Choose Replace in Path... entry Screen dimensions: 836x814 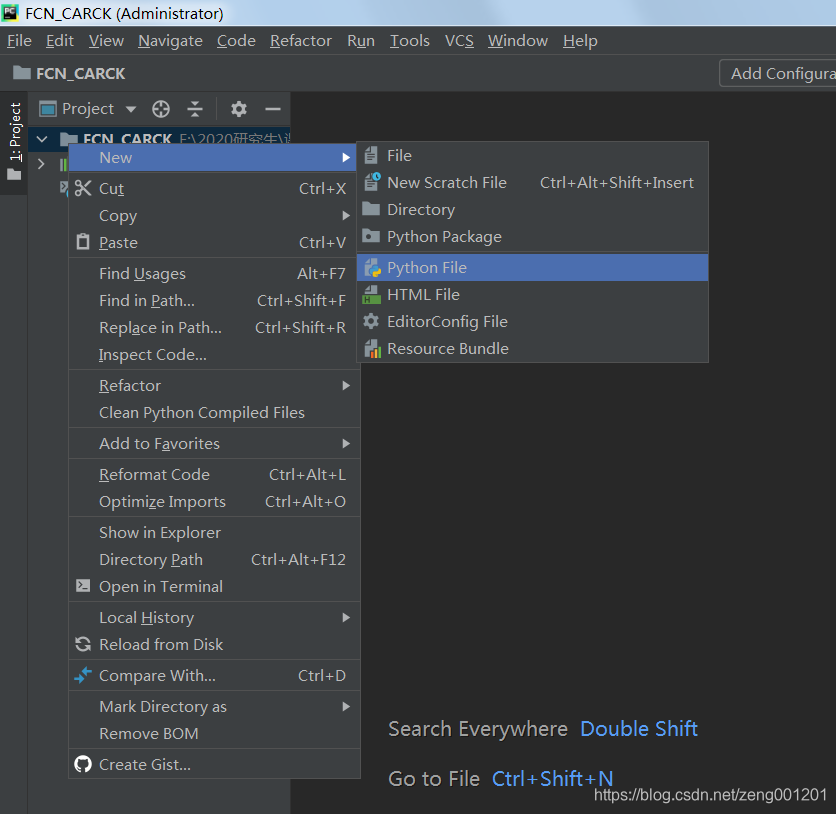tap(214, 327)
